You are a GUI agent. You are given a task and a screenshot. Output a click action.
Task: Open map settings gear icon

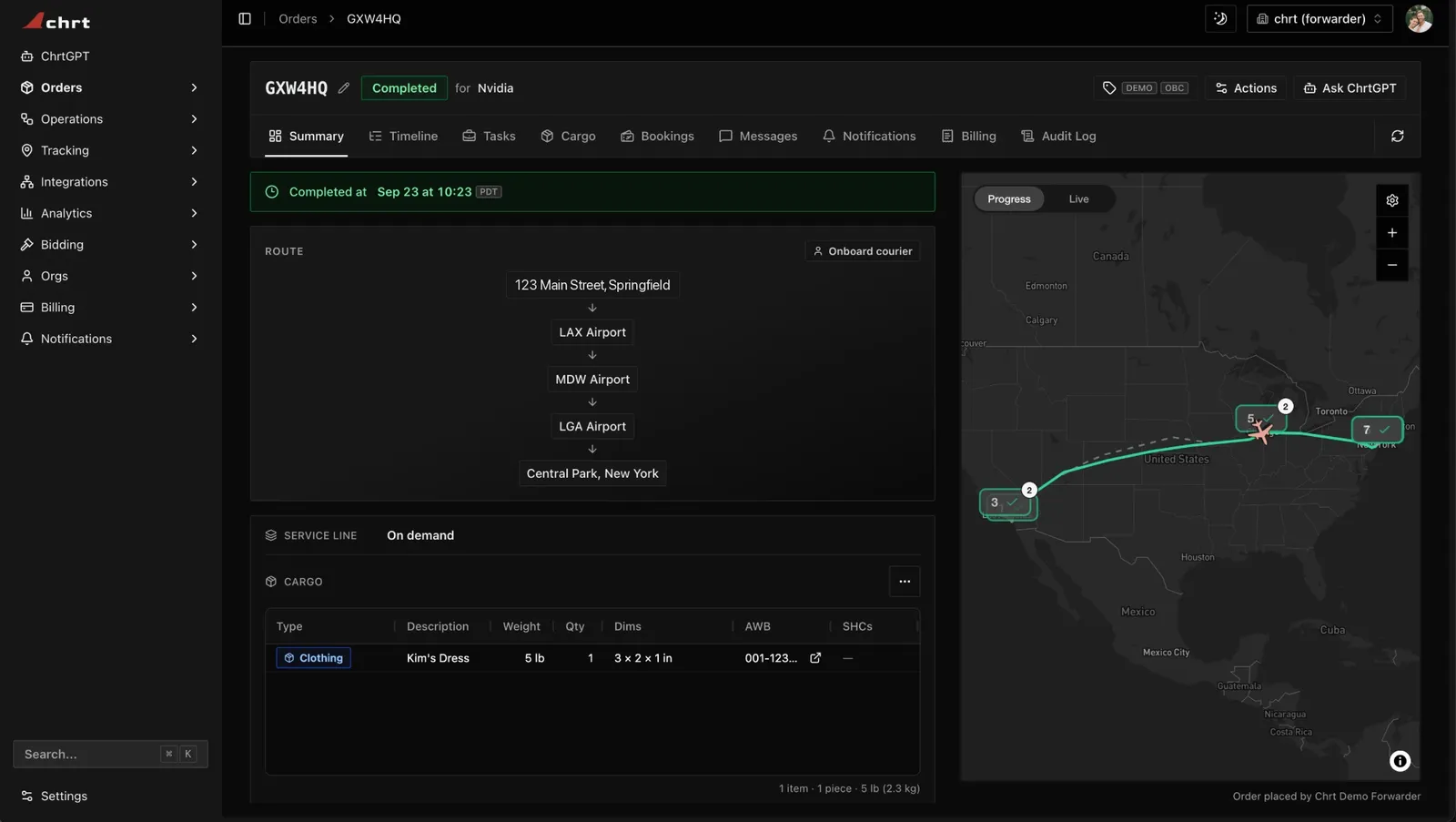tap(1391, 200)
